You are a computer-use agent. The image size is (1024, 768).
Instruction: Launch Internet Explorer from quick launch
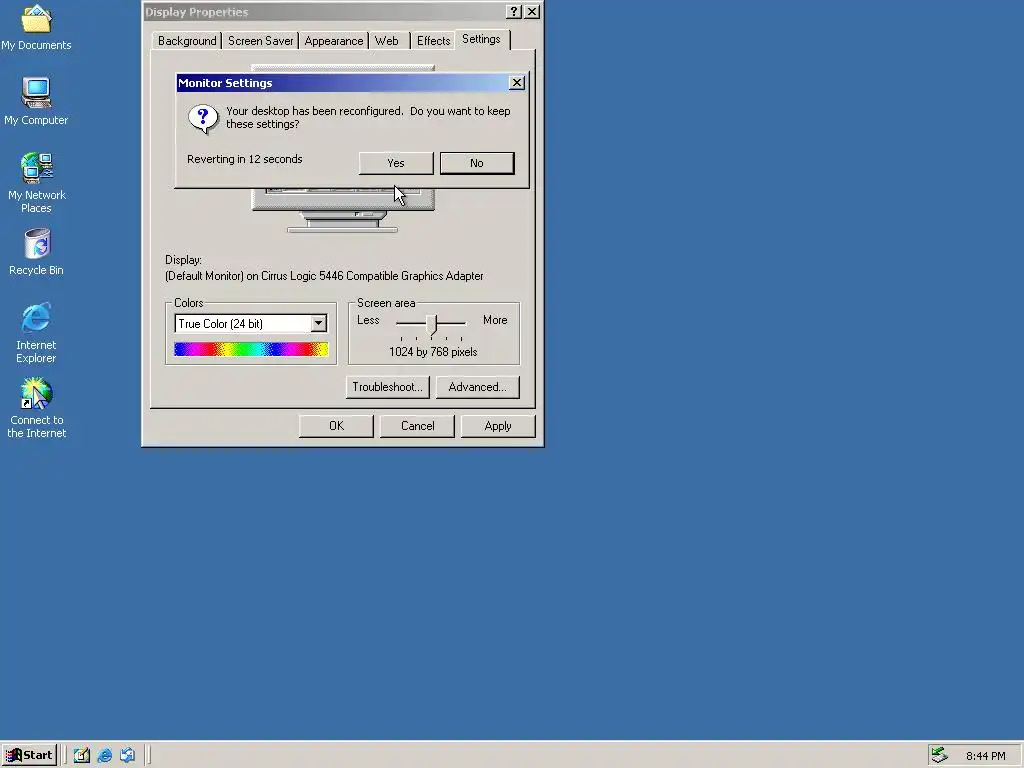[x=104, y=755]
